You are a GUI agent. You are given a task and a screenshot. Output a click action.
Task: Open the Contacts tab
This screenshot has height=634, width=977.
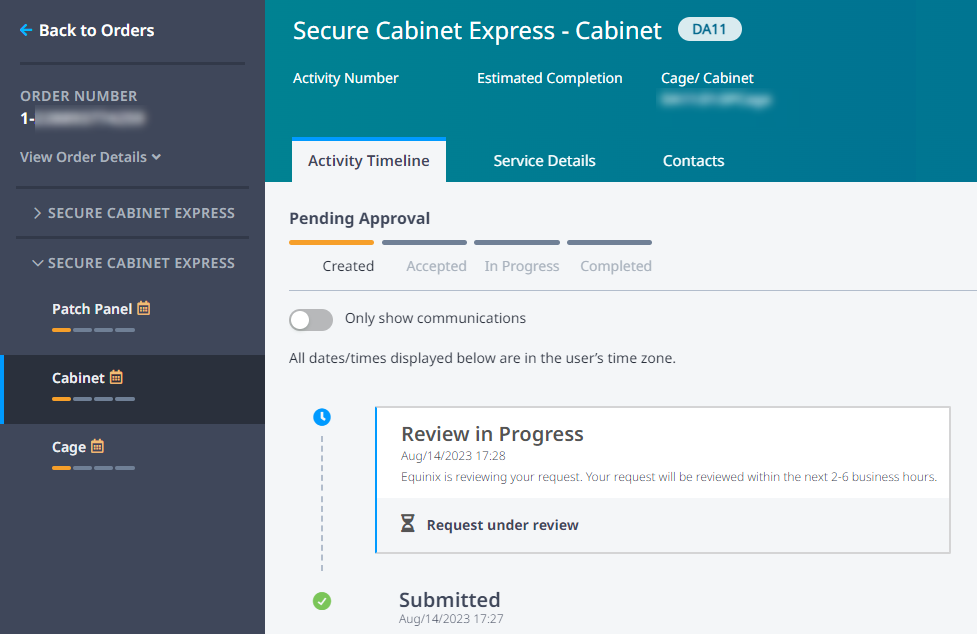(x=693, y=161)
